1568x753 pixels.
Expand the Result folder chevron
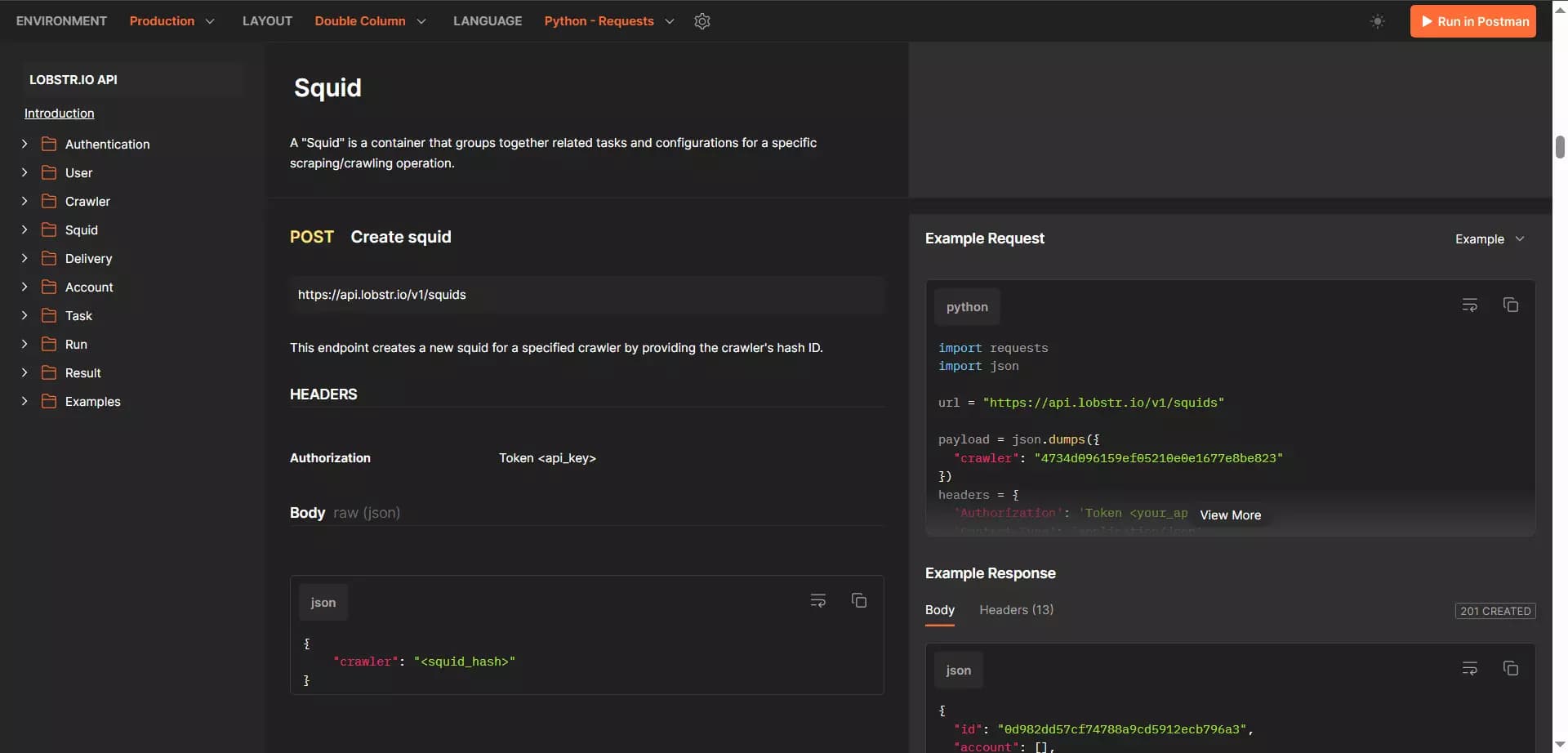tap(24, 372)
